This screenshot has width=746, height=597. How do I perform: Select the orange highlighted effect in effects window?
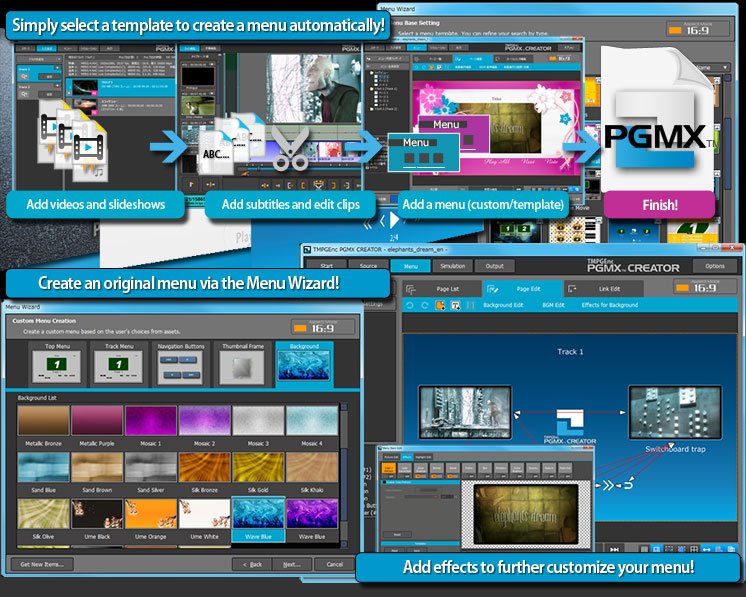pos(389,470)
